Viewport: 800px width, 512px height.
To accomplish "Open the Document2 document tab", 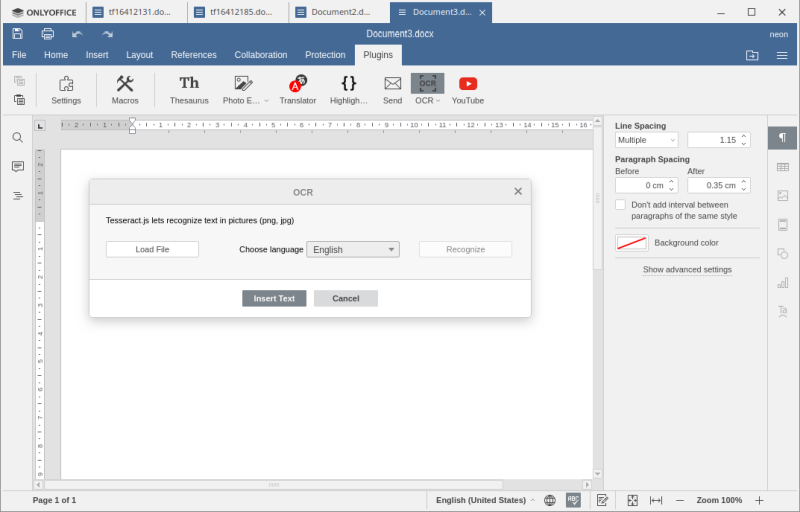I will (338, 12).
